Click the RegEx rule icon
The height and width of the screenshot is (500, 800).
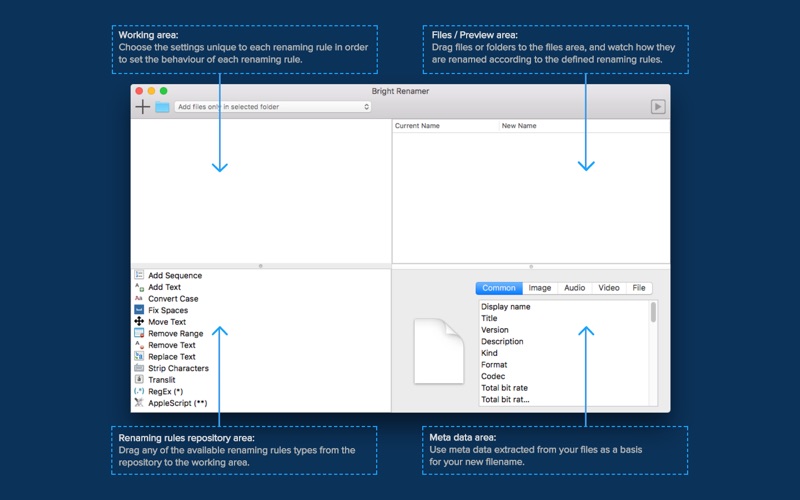point(139,391)
